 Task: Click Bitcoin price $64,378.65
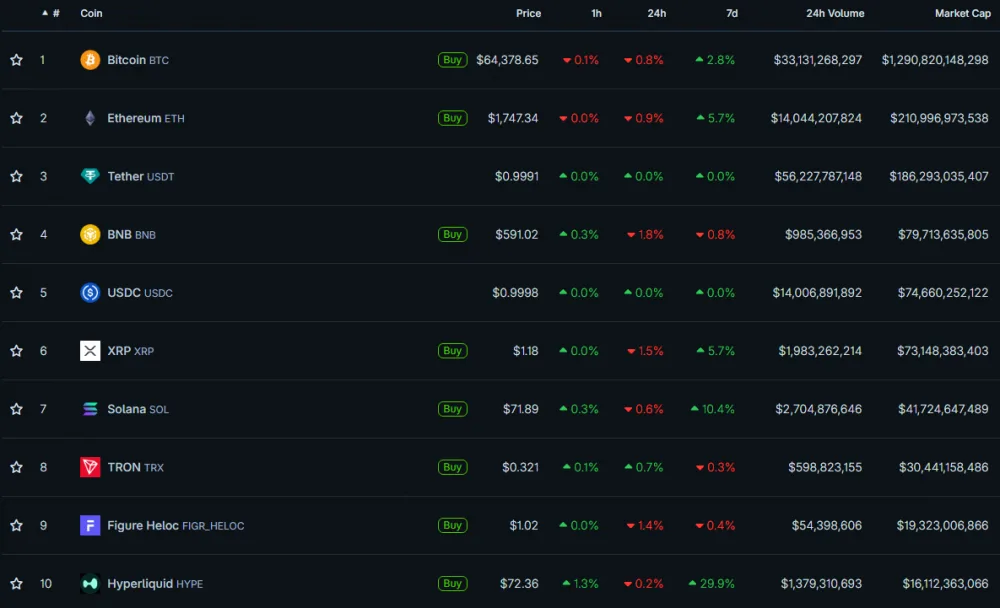[x=507, y=60]
